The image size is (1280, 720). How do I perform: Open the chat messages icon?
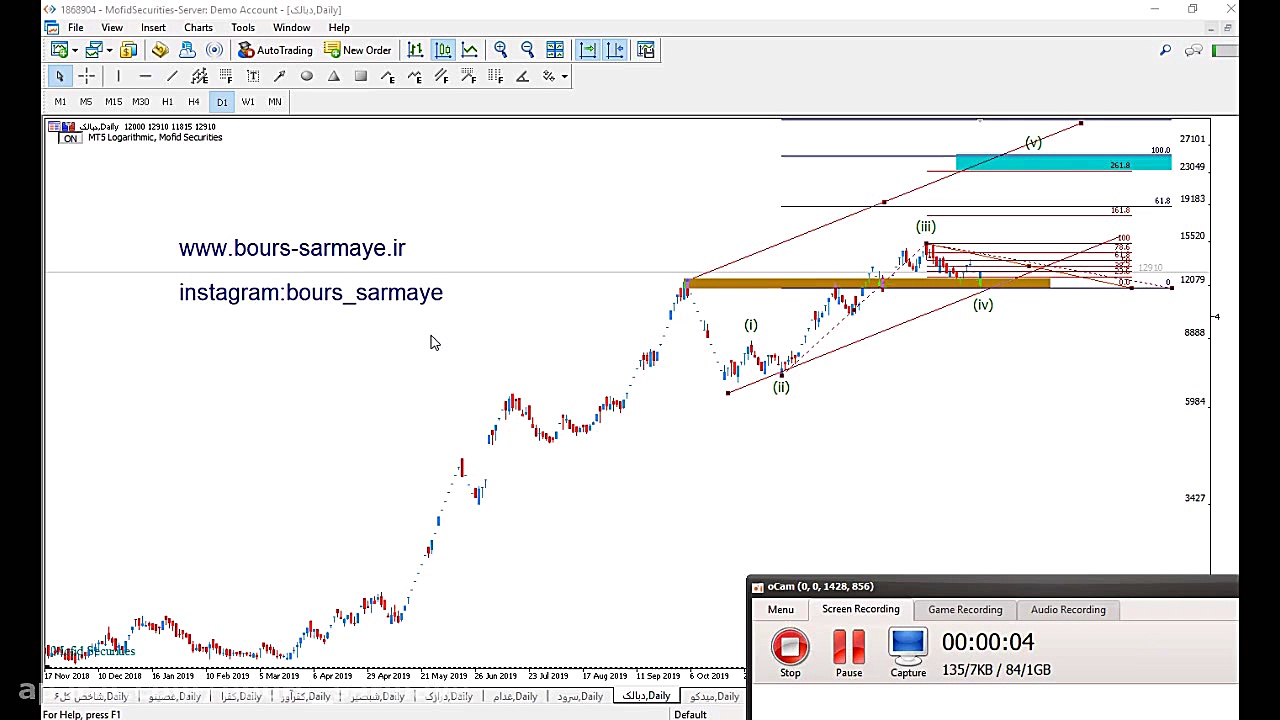(1193, 50)
